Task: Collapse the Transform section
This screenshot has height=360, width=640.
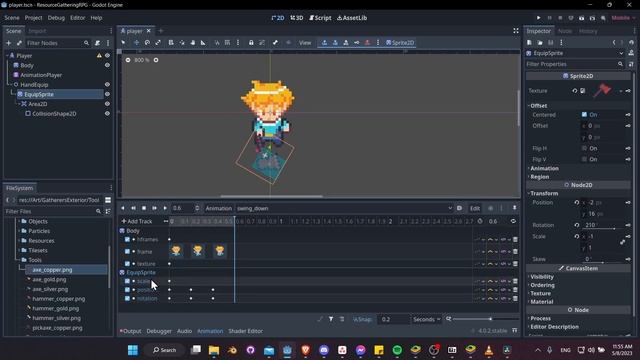Action: click(543, 193)
